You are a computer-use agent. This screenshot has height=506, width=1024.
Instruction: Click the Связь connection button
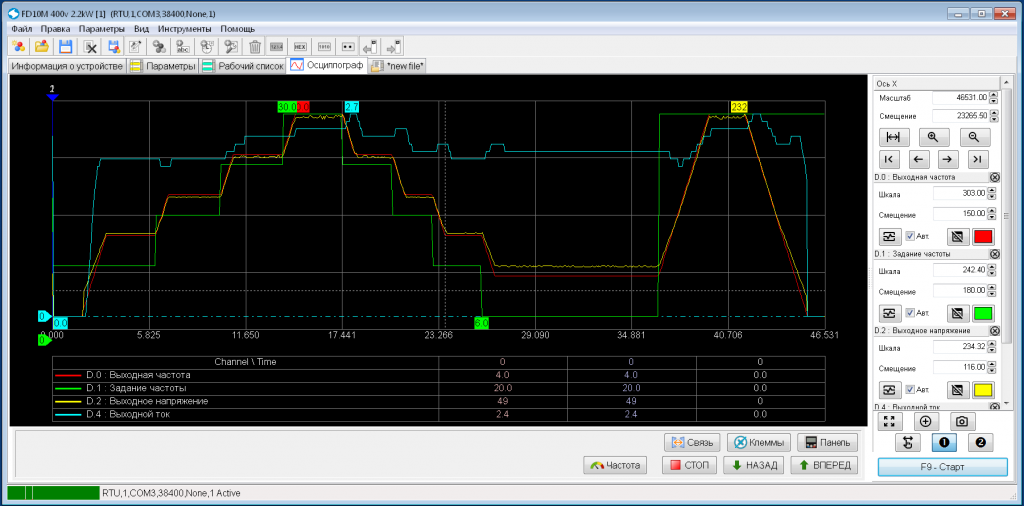tap(692, 442)
